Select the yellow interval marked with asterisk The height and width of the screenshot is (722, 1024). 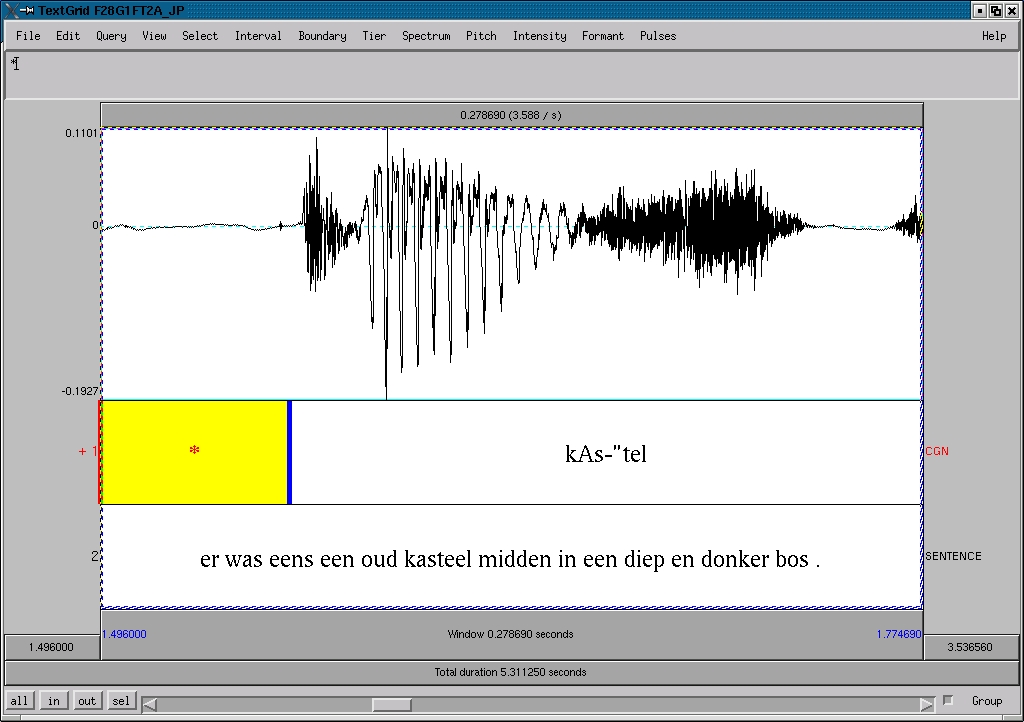tap(194, 452)
